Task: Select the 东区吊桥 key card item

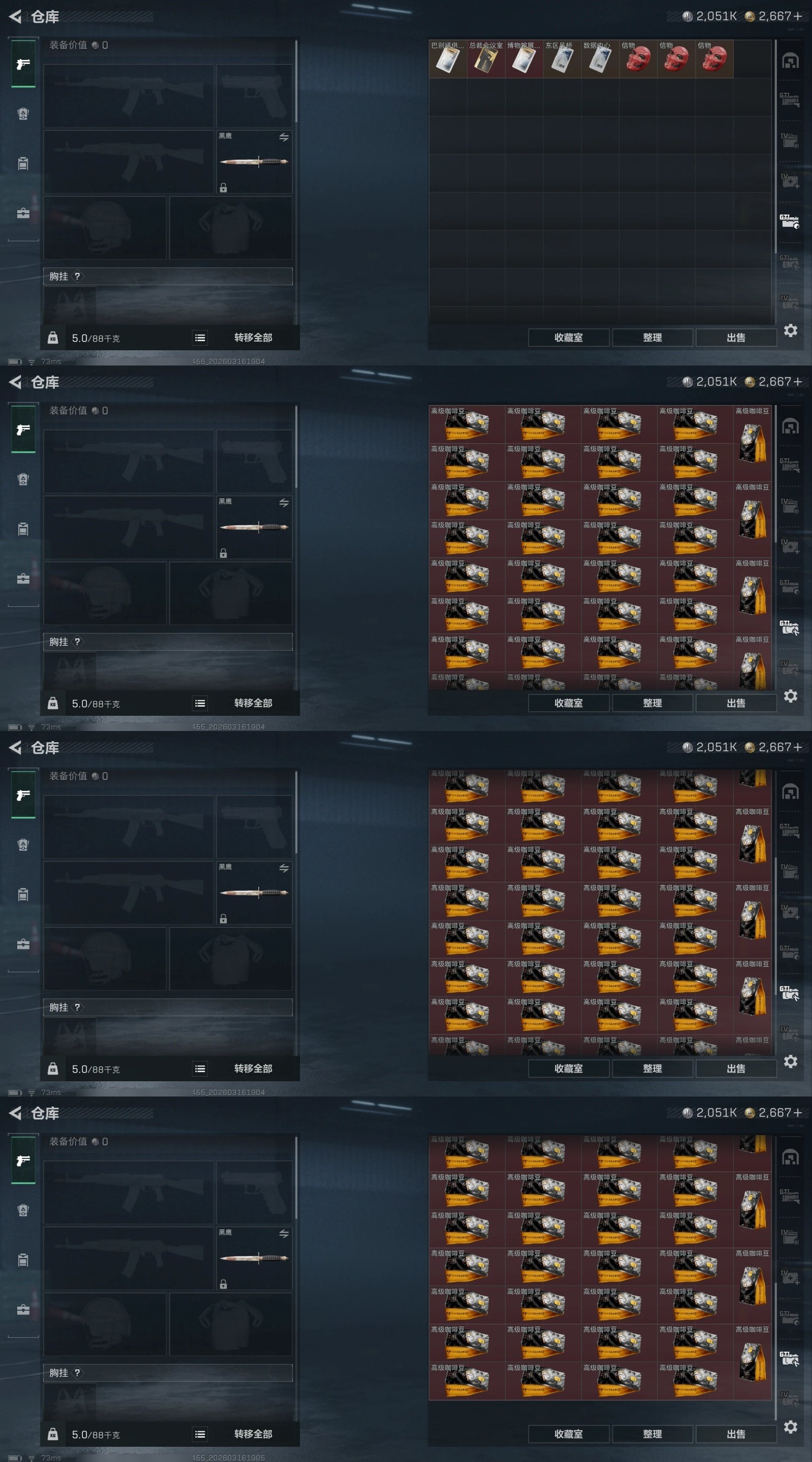Action: coord(562,59)
